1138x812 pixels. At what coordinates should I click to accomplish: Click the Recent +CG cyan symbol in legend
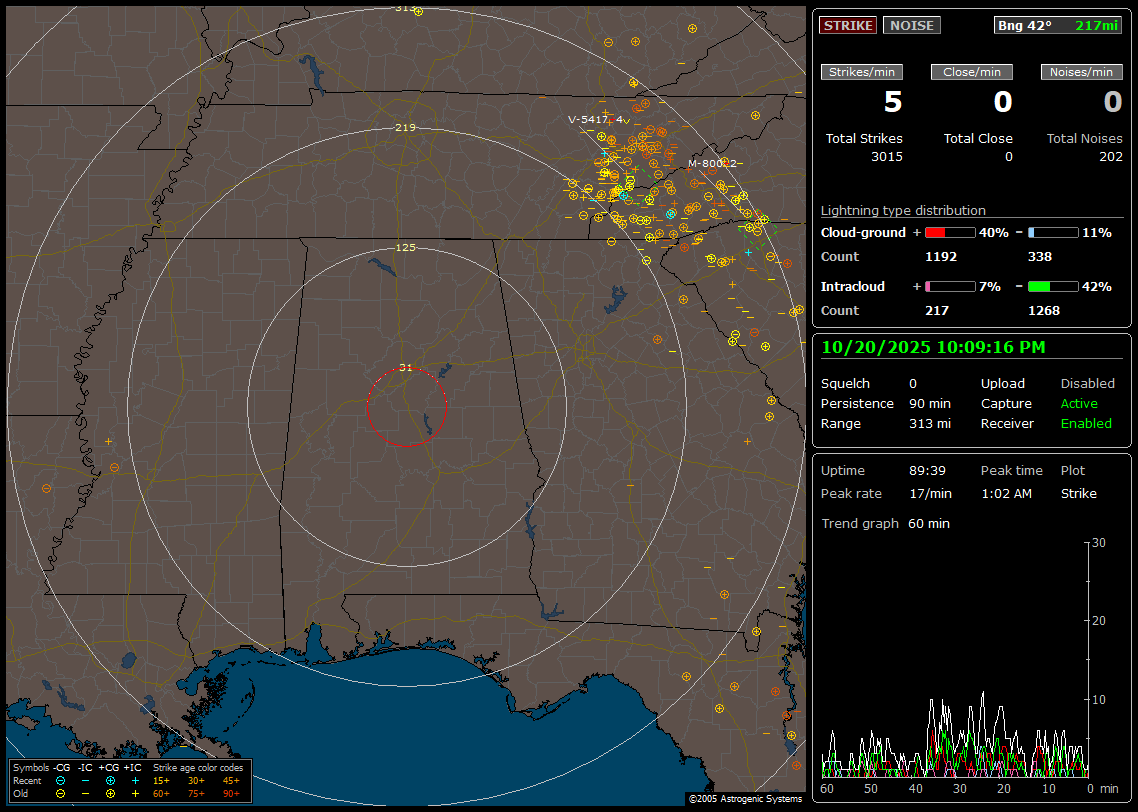[x=110, y=780]
